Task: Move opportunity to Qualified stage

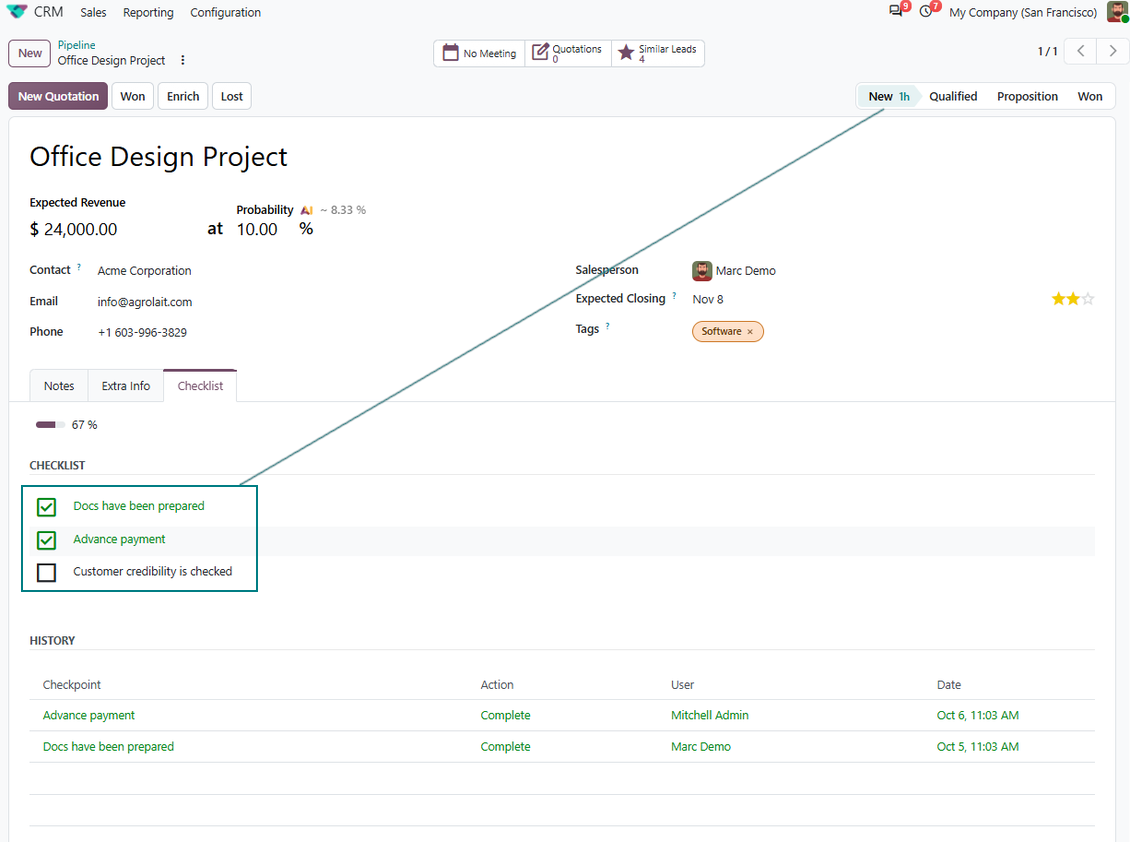Action: coord(953,97)
